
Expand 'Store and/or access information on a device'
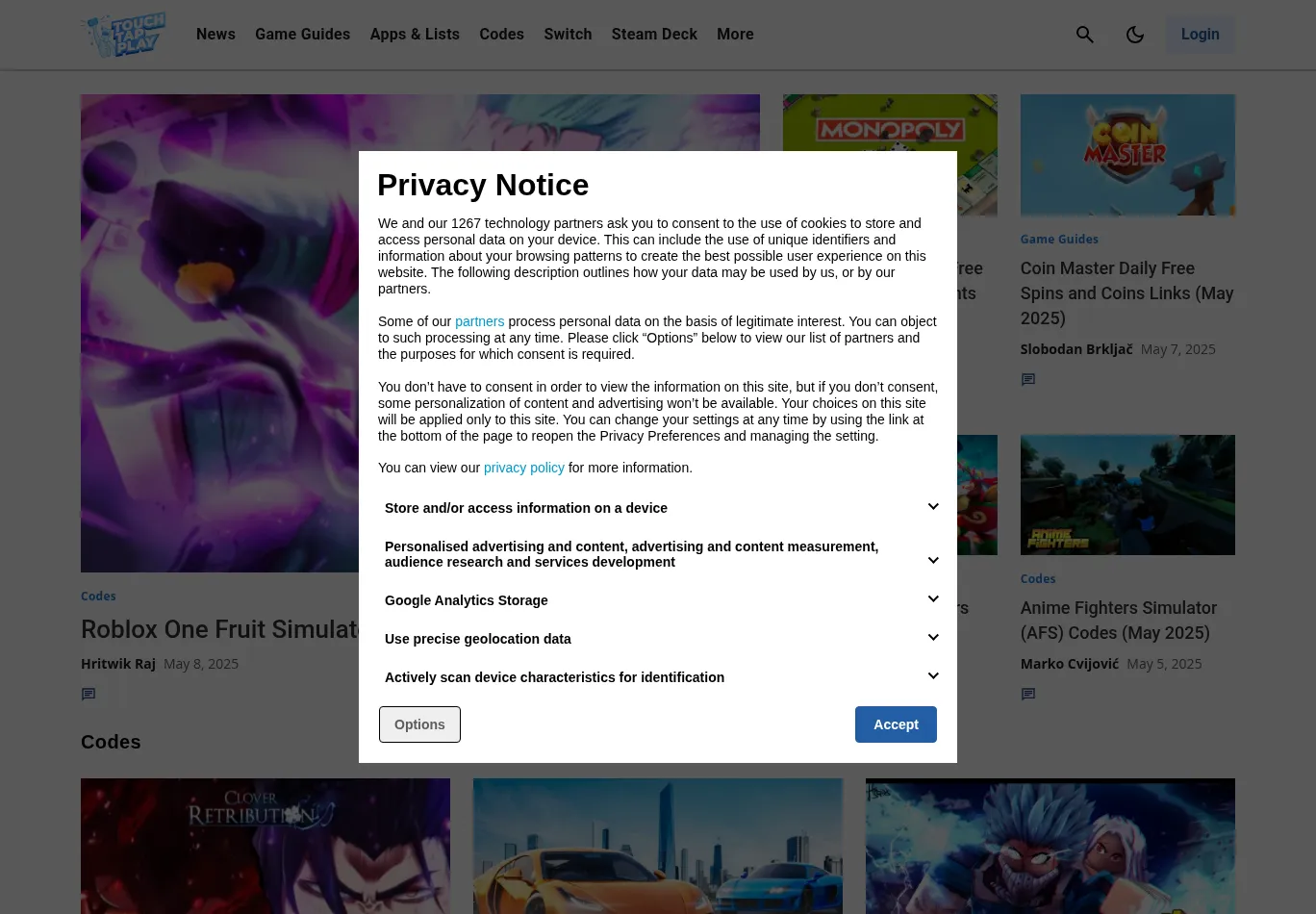932,507
